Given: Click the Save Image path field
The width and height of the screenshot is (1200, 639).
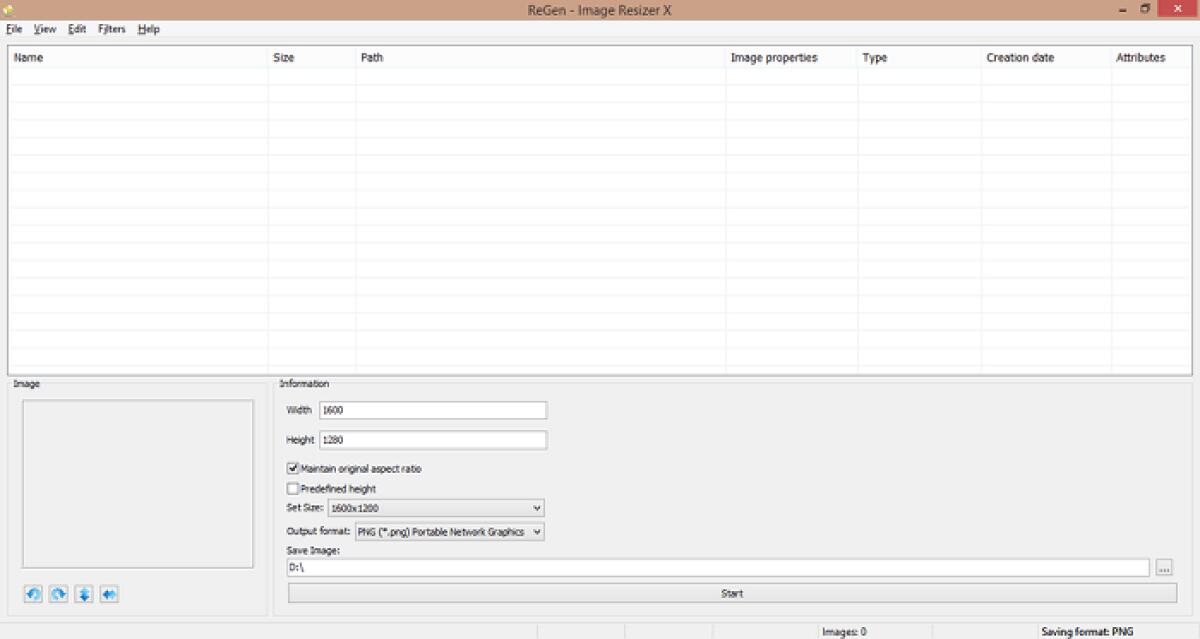Looking at the screenshot, I should tap(700, 567).
